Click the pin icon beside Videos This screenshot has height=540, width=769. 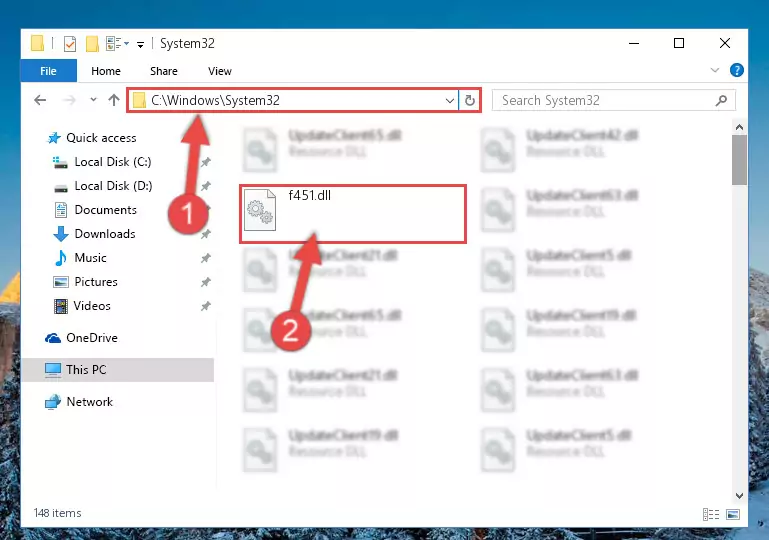(205, 306)
